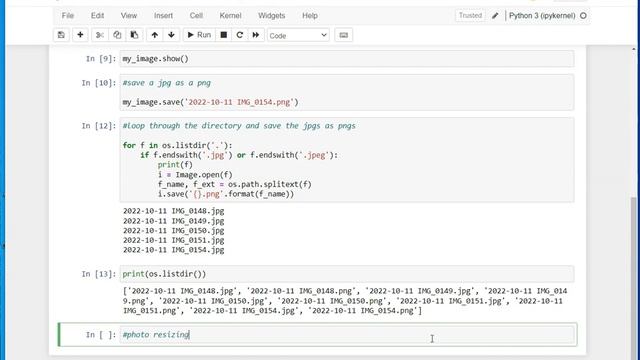Interrupt the kernel with stop icon
The height and width of the screenshot is (360, 640).
click(224, 35)
